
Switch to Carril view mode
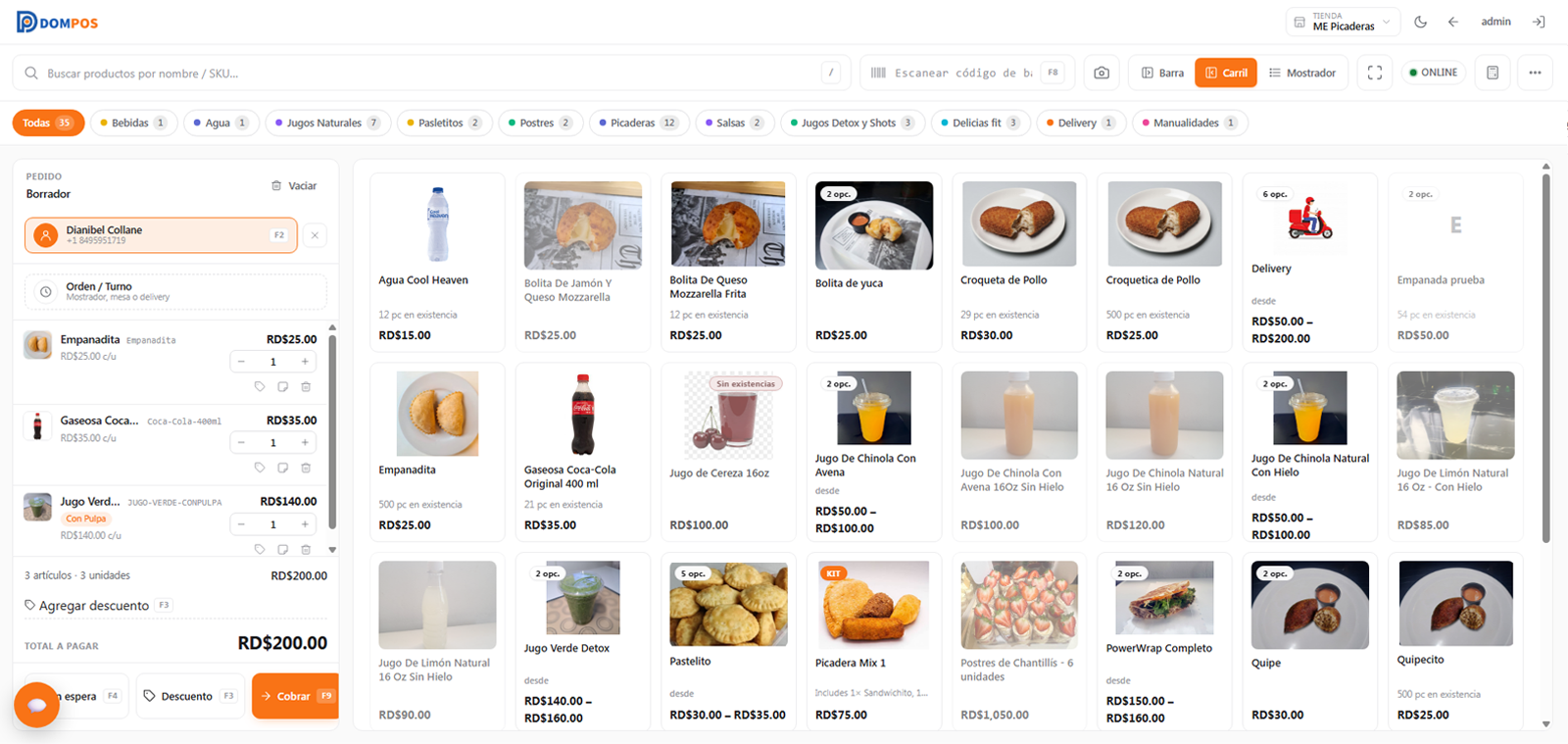(x=1226, y=73)
